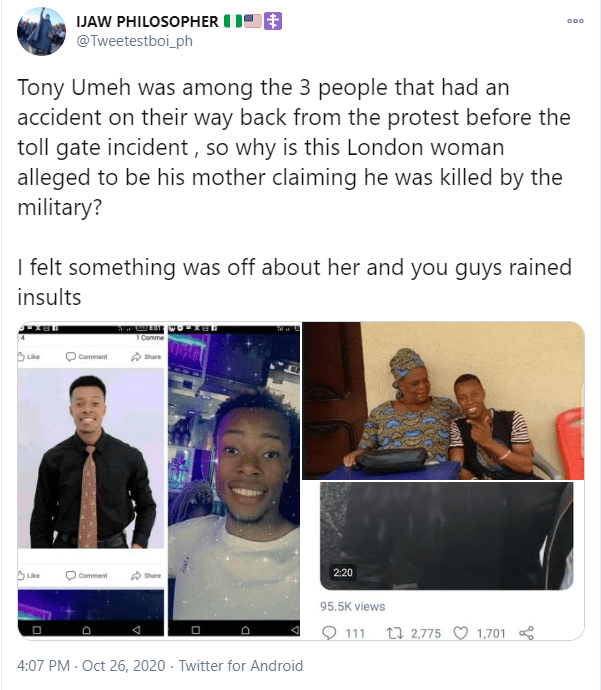The height and width of the screenshot is (690, 601).
Task: Like the tweet with the heart icon
Action: (x=461, y=632)
